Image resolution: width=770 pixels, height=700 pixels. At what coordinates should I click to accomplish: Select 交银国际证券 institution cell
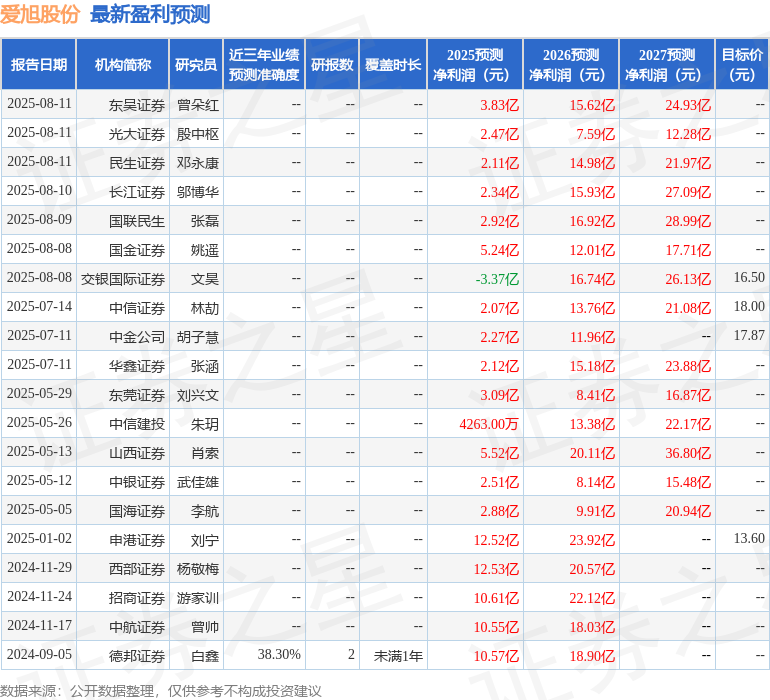[123, 279]
